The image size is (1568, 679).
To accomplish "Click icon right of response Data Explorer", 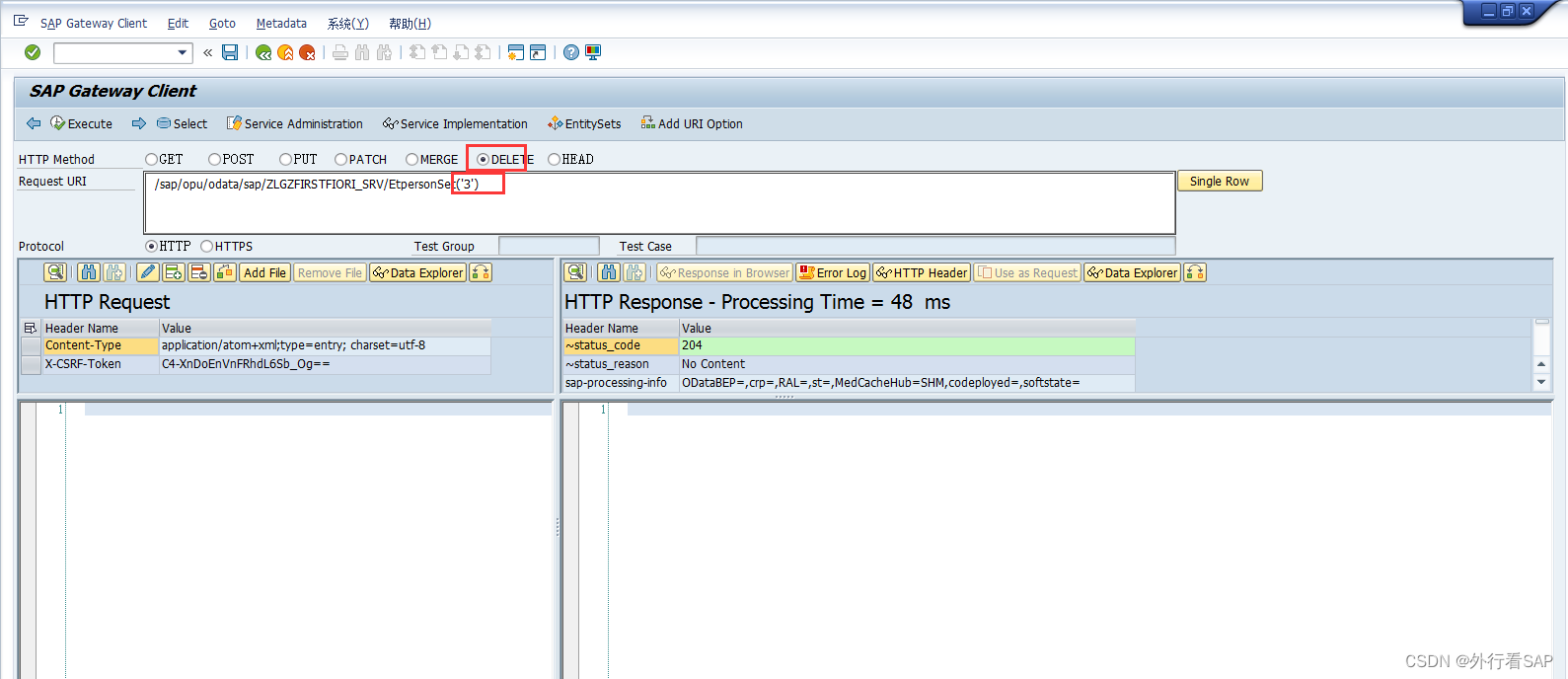I will (x=1195, y=272).
